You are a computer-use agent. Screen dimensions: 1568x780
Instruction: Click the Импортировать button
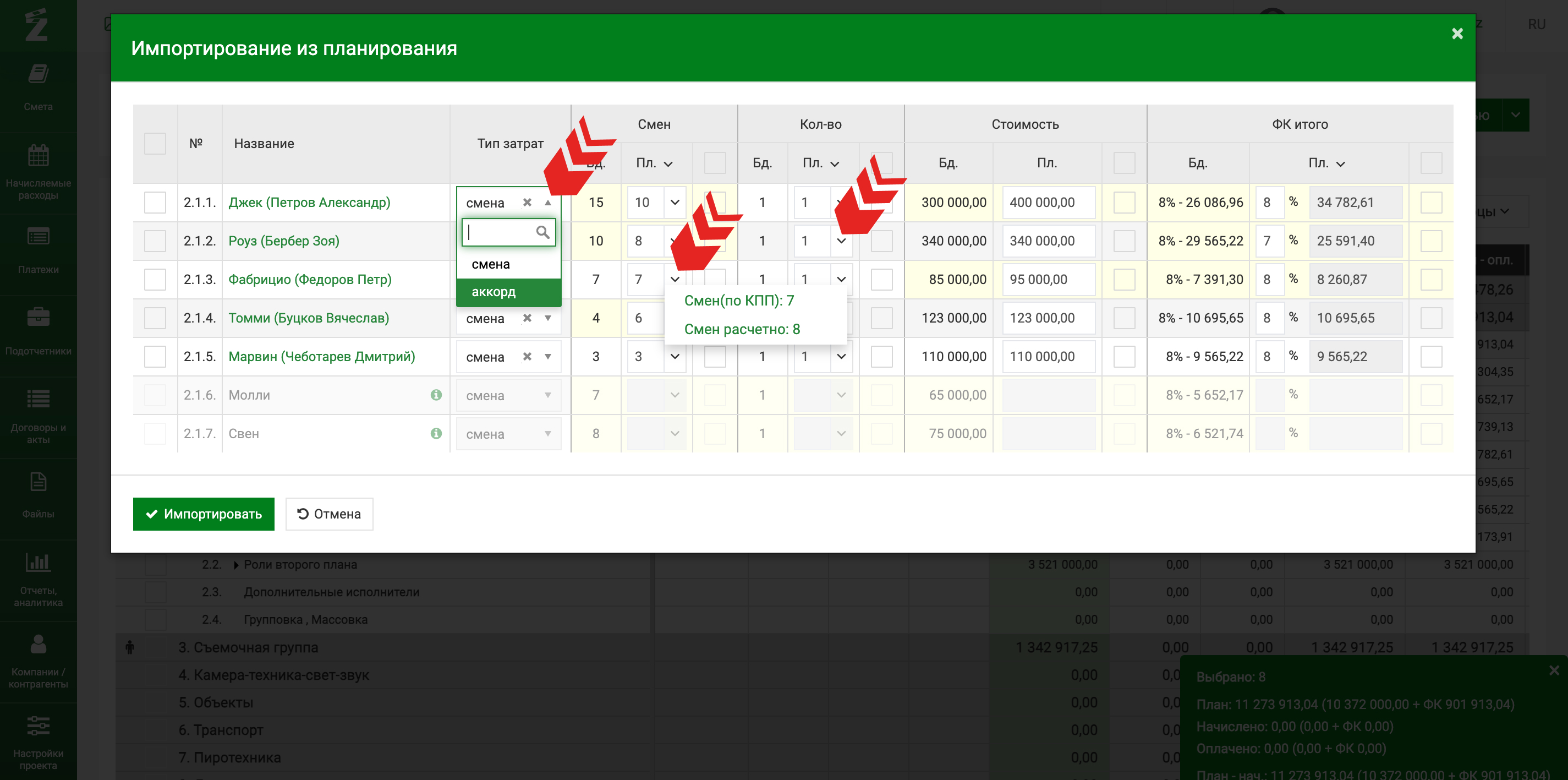pos(204,514)
